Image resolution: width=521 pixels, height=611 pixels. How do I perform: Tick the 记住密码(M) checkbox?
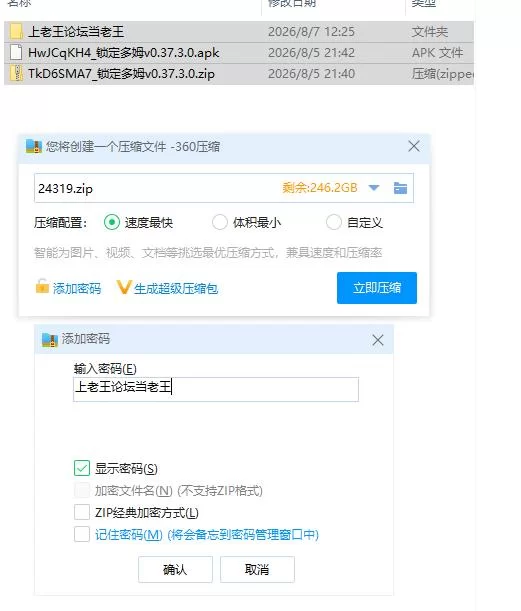82,534
